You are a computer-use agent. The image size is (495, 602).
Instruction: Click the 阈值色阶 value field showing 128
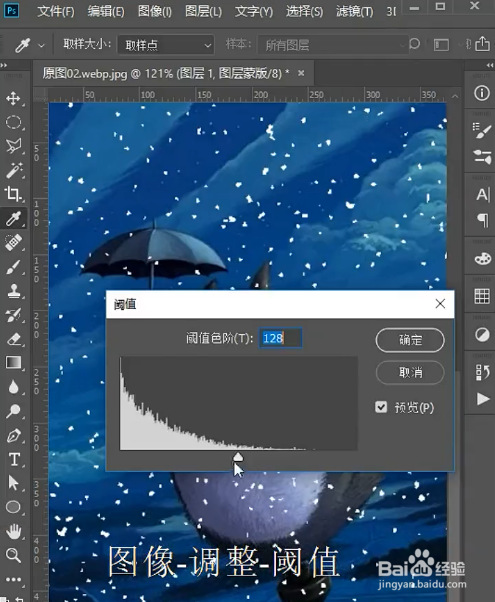280,338
